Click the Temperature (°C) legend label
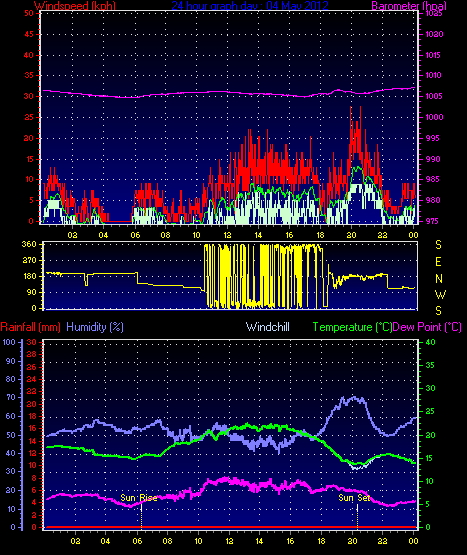Image resolution: width=467 pixels, height=555 pixels. tap(352, 327)
